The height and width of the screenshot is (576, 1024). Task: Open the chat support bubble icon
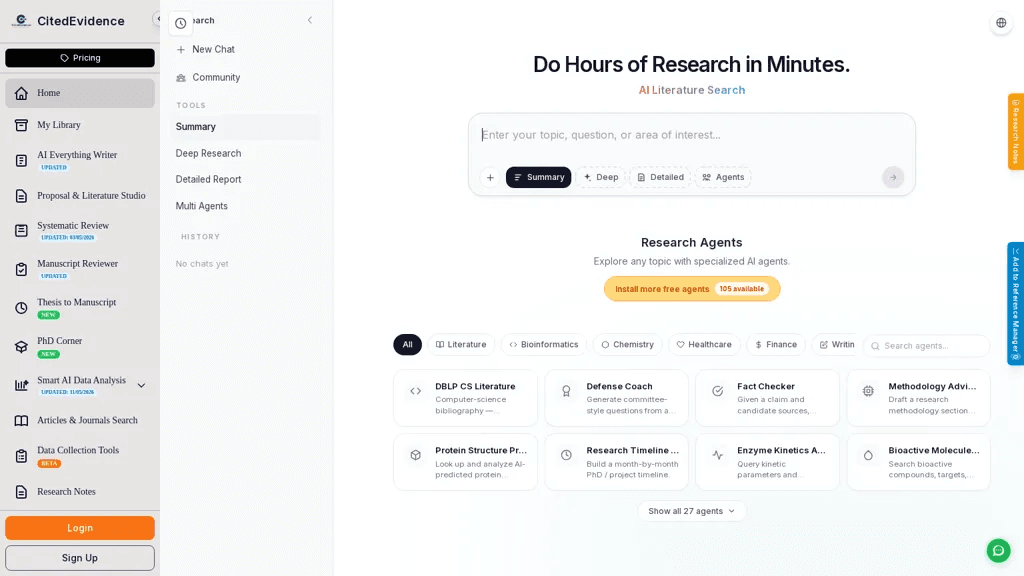tap(998, 551)
